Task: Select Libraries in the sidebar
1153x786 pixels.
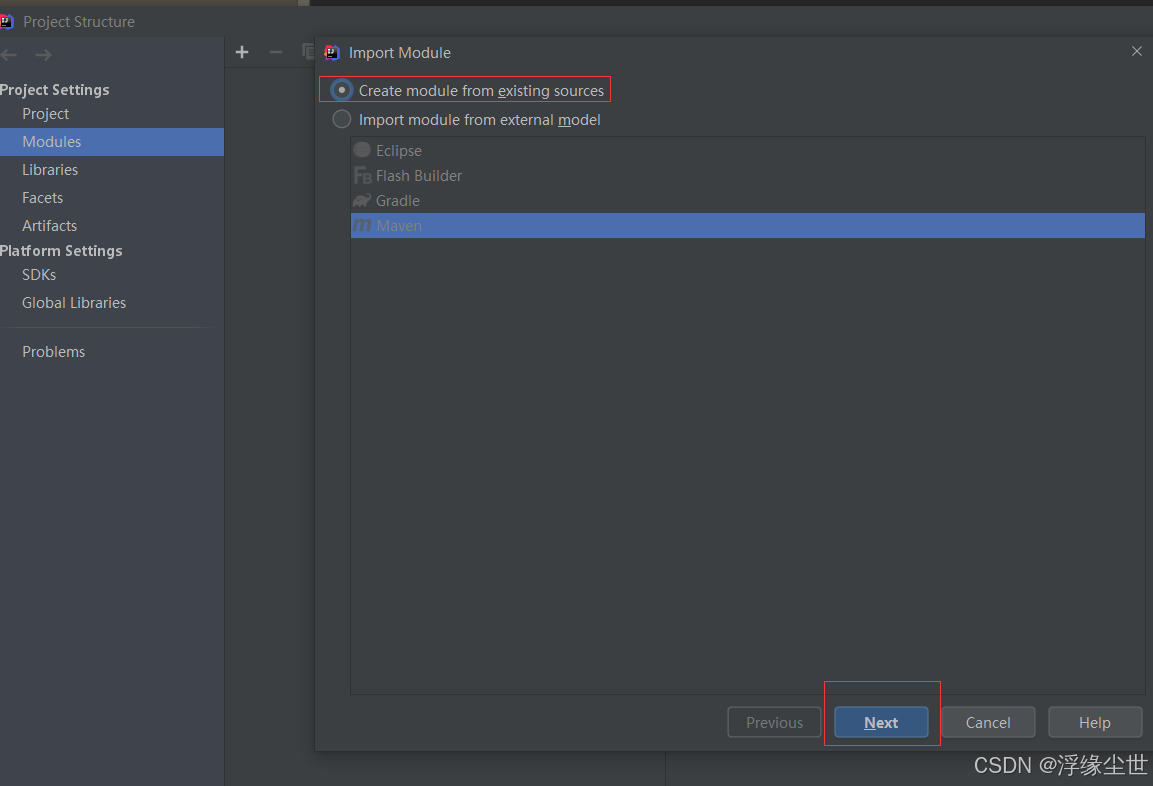Action: pyautogui.click(x=49, y=169)
